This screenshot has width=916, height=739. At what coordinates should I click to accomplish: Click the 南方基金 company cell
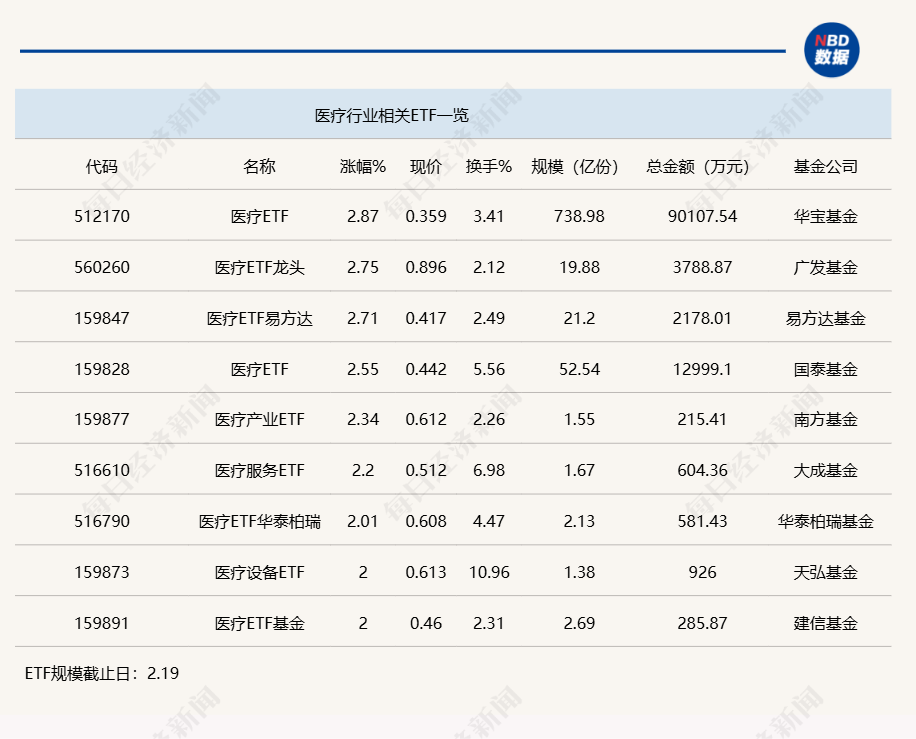(x=825, y=419)
